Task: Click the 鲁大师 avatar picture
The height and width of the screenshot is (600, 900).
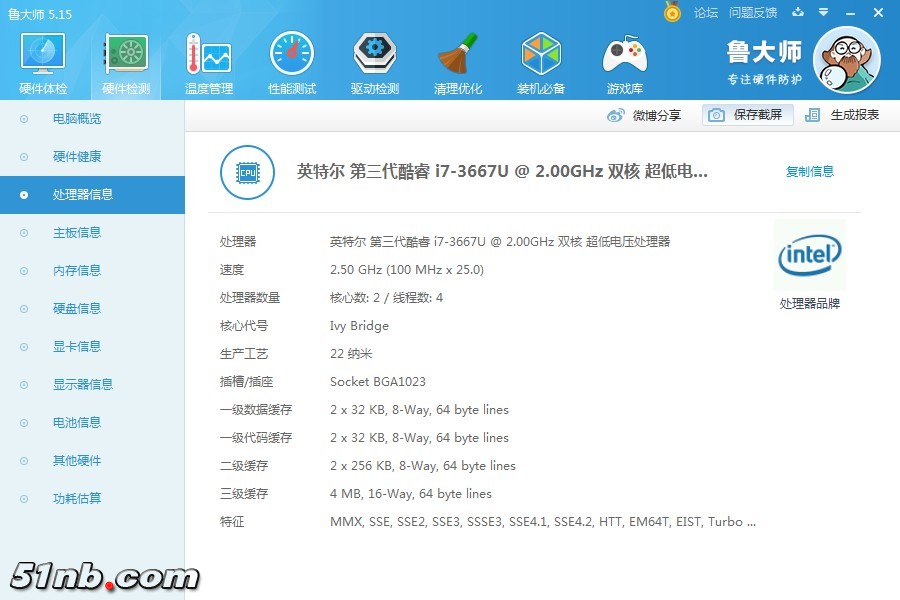Action: click(x=846, y=60)
